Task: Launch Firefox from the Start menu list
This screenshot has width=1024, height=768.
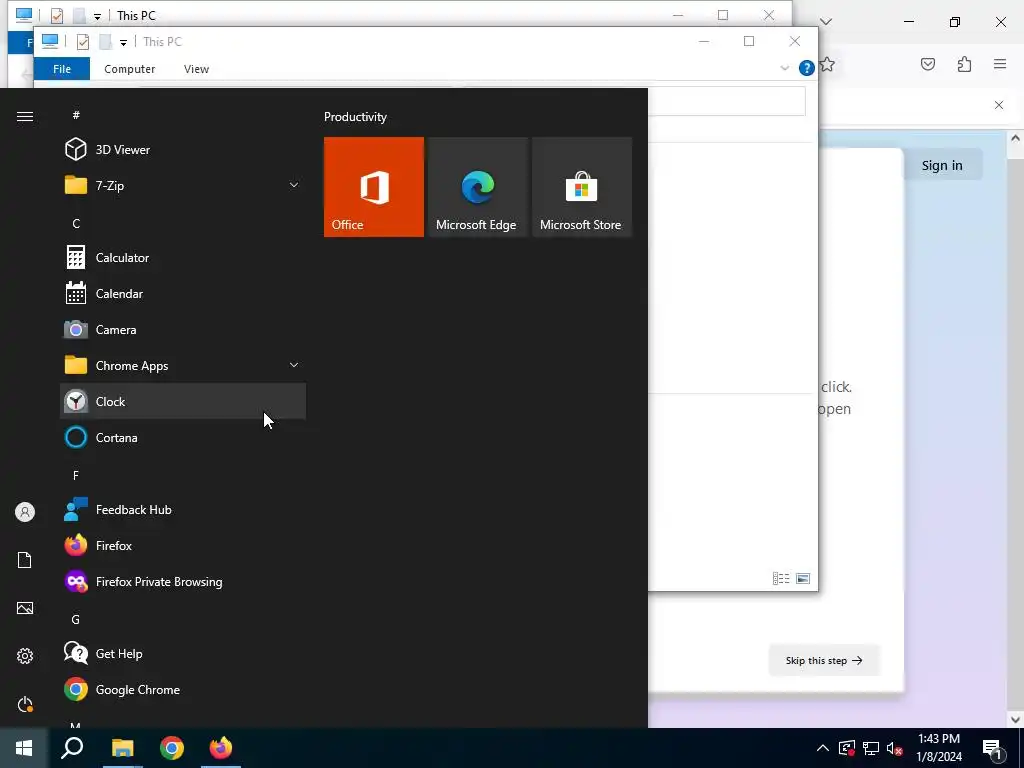Action: pyautogui.click(x=183, y=545)
